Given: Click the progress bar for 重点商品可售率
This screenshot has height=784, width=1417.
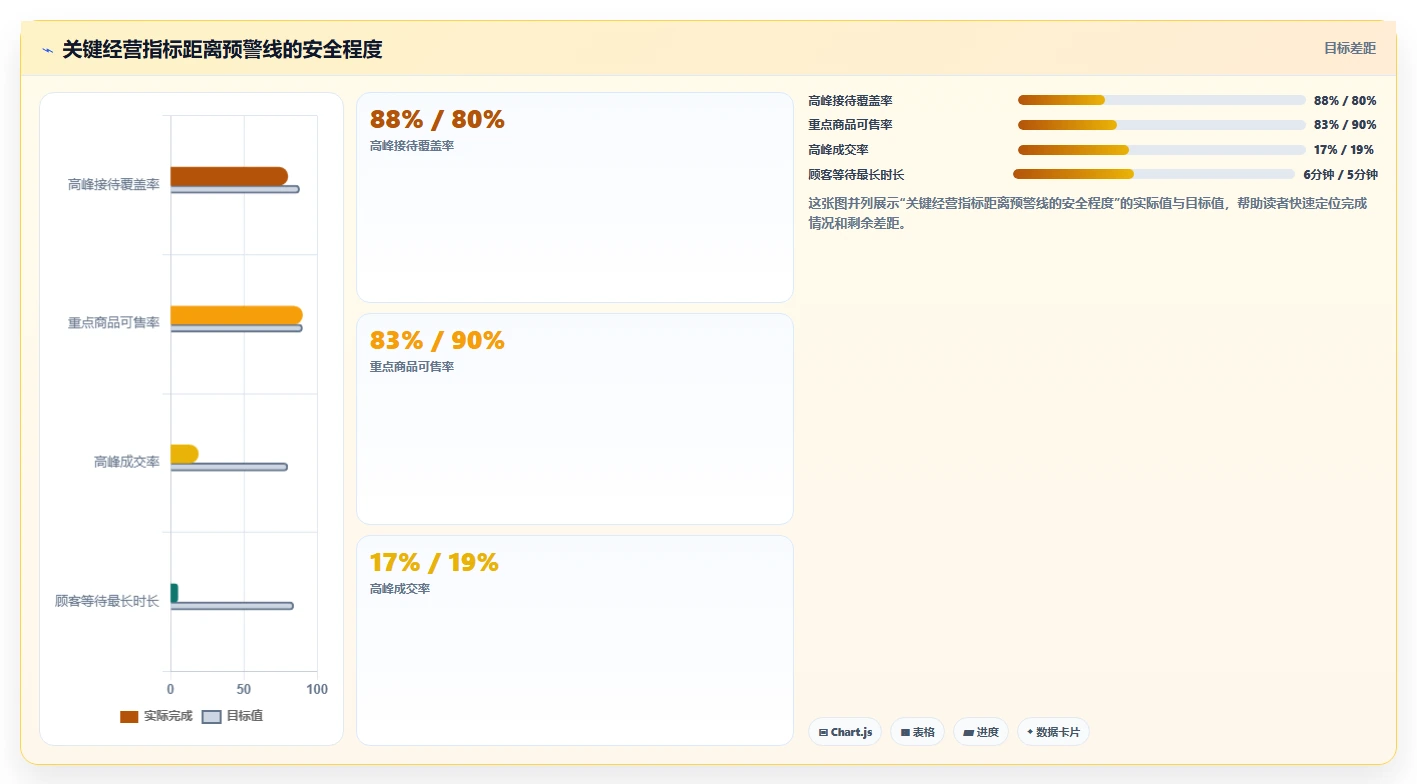Looking at the screenshot, I should coord(1162,125).
